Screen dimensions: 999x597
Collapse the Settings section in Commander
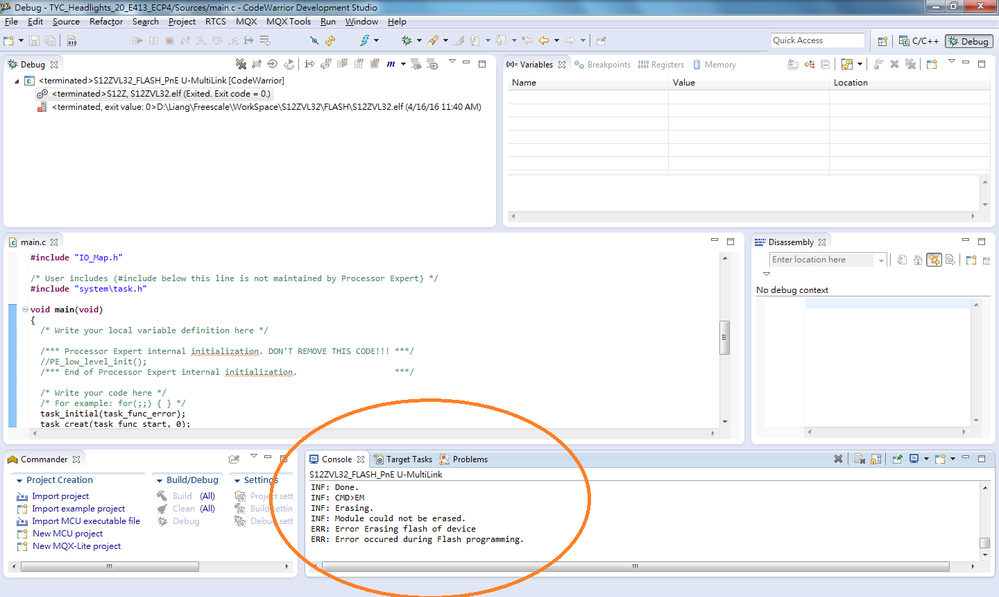tap(237, 480)
